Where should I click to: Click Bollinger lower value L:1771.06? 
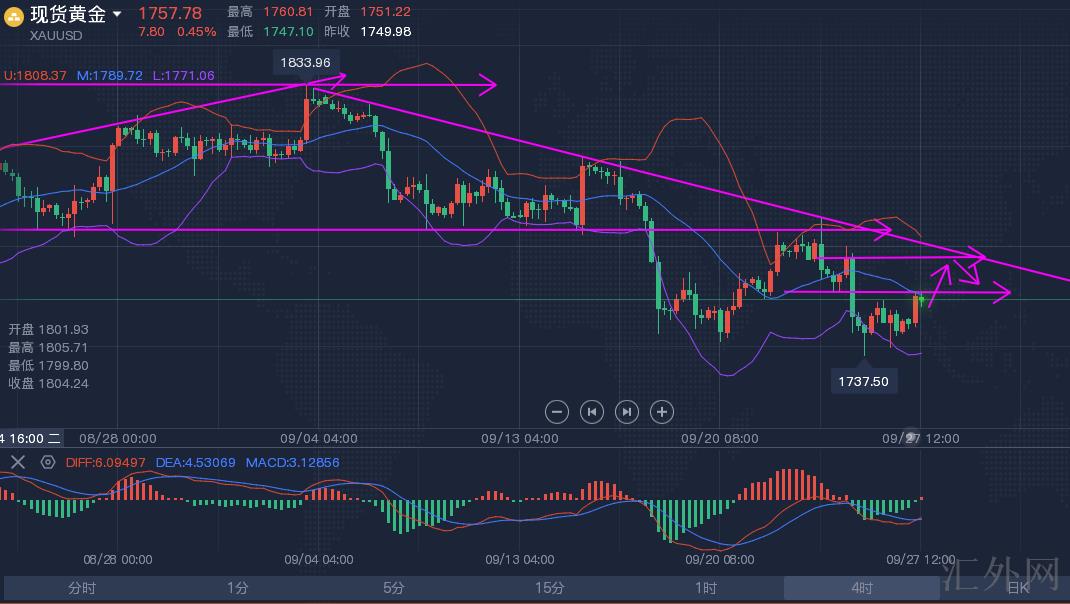(x=184, y=75)
